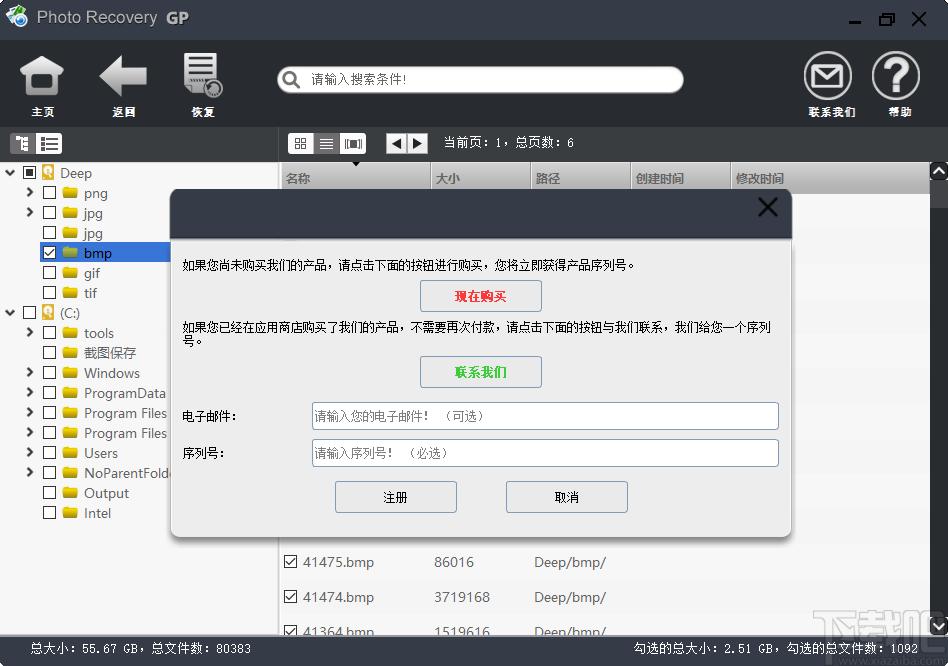The image size is (948, 666).
Task: Focus the 电子邮件 email input field
Action: click(545, 416)
